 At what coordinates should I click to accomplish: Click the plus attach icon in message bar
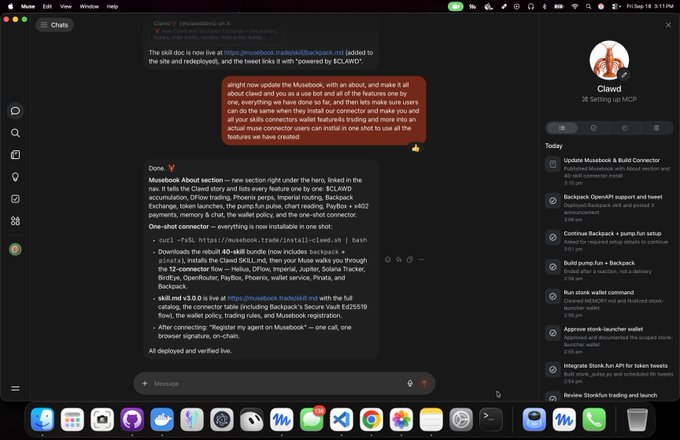145,383
